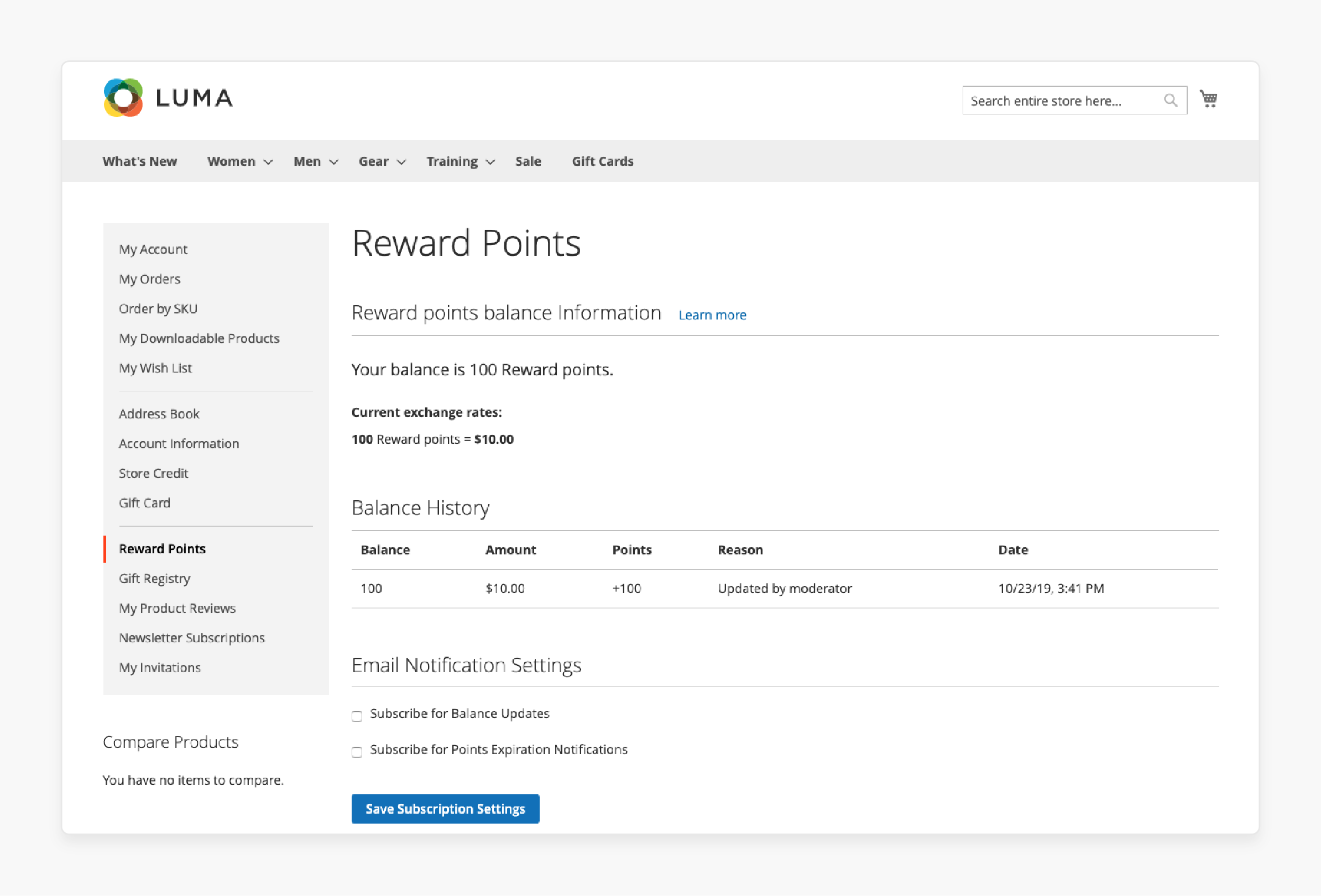Image resolution: width=1321 pixels, height=896 pixels.
Task: Toggle the Gift Card checkbox
Action: 144,501
